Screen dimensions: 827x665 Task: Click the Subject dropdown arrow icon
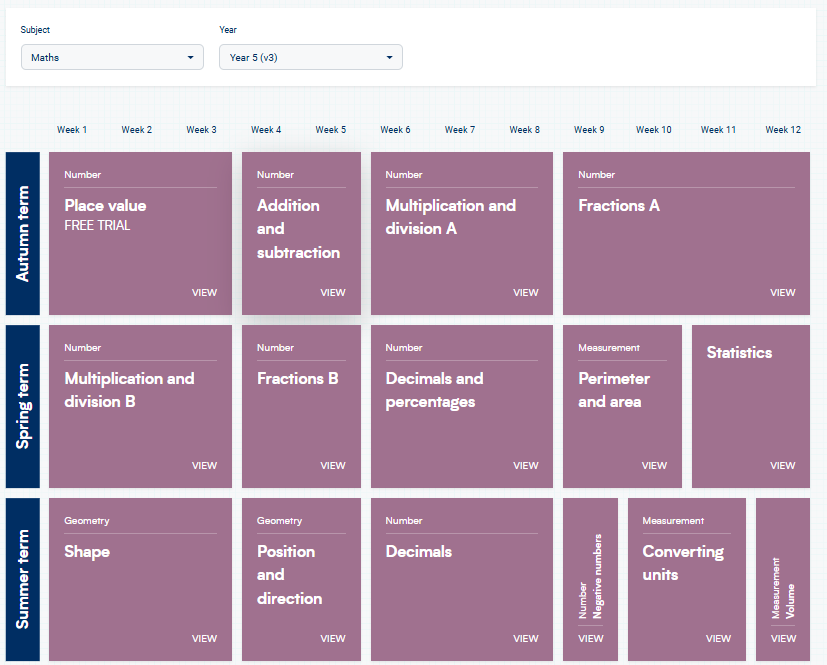pyautogui.click(x=190, y=57)
